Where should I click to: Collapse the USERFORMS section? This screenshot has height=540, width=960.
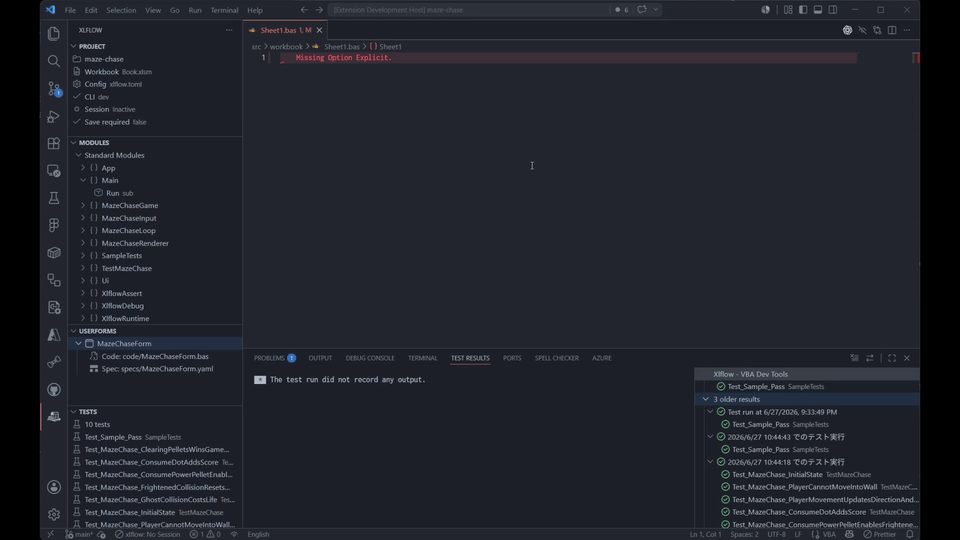(x=97, y=331)
